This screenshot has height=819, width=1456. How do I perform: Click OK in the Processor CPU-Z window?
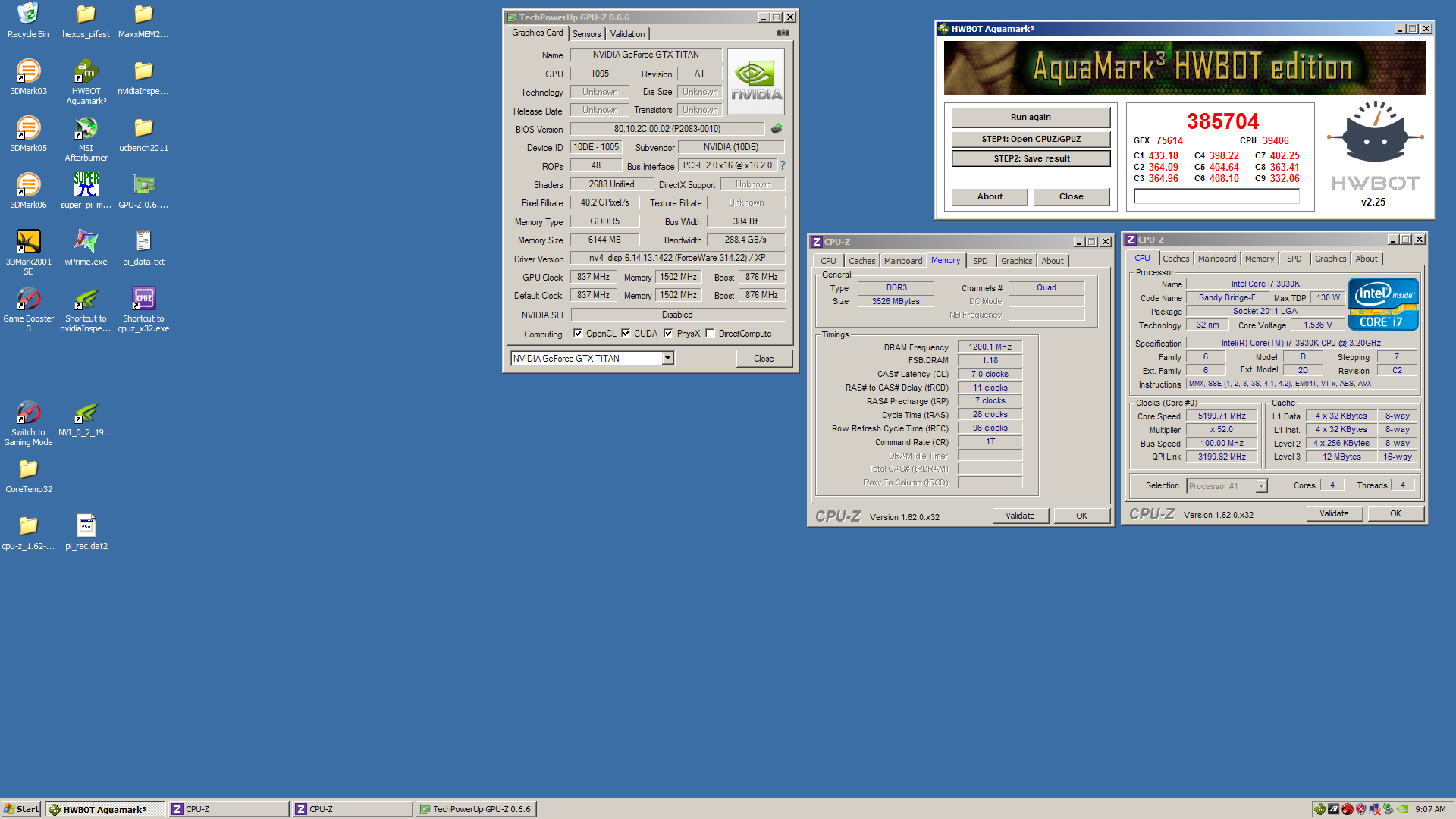tap(1395, 513)
